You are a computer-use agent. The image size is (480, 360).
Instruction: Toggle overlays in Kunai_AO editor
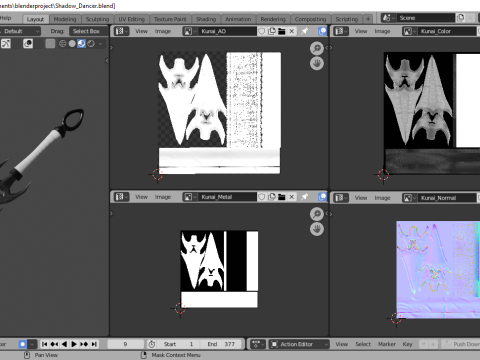point(322,31)
